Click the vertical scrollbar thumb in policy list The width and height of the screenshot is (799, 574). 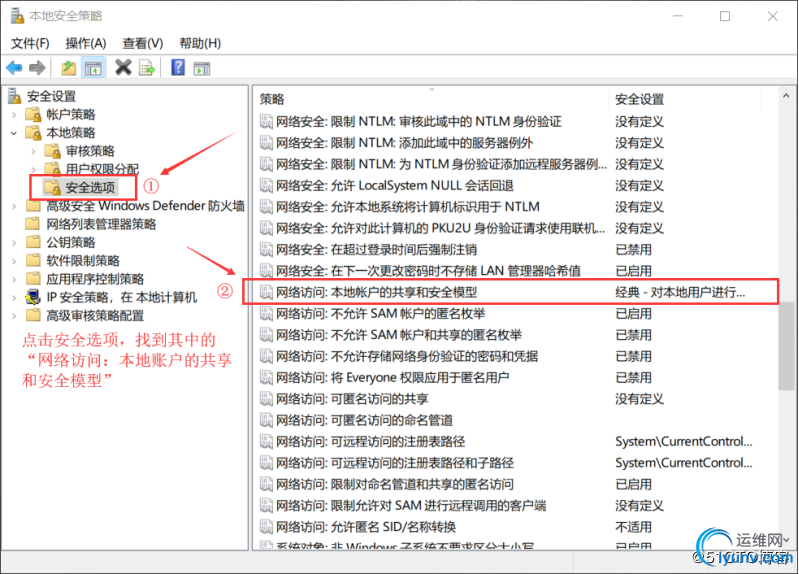pyautogui.click(x=786, y=346)
